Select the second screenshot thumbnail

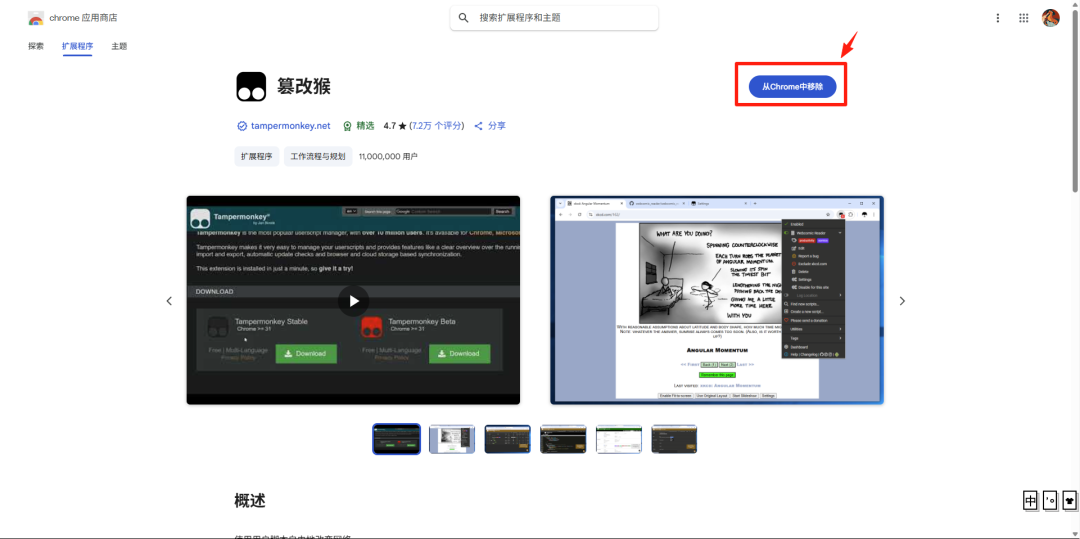pos(453,439)
